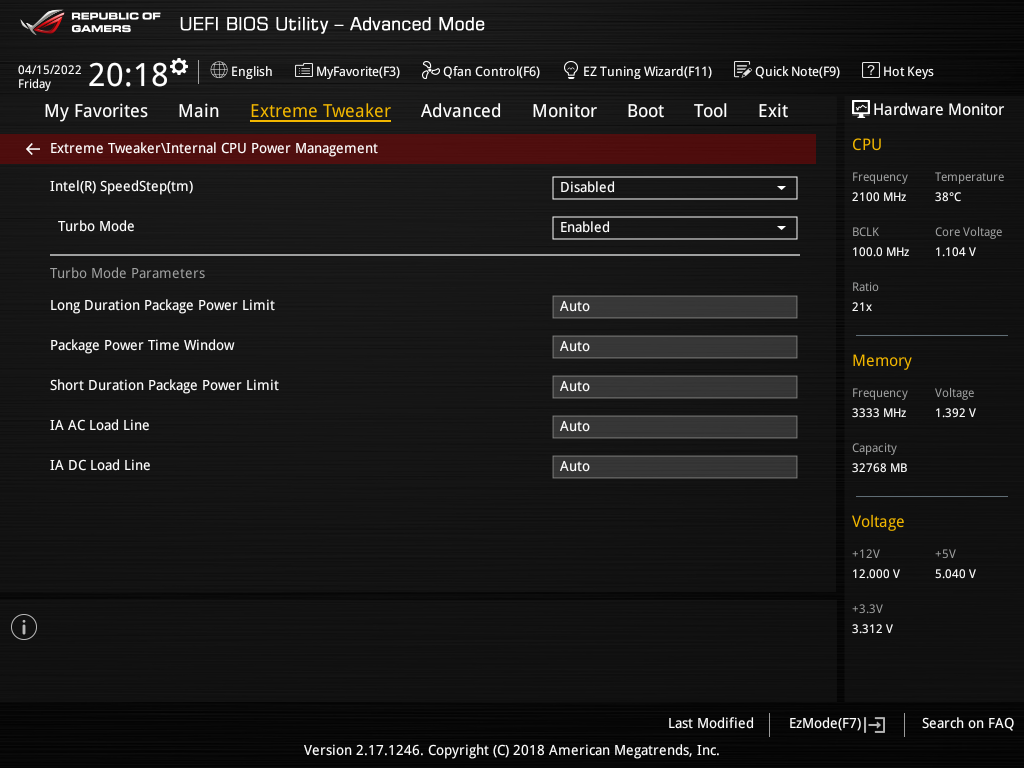Click memory frequency 3333 MHz value
Screen dimensions: 1024x768
tap(879, 413)
